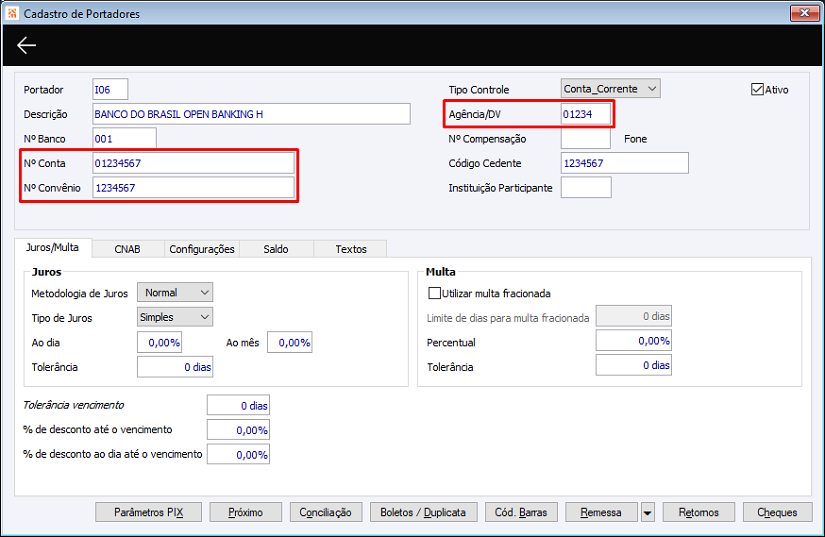Screen dimensions: 825x537
Task: Select the Juros/Multa tab
Action: pos(53,247)
